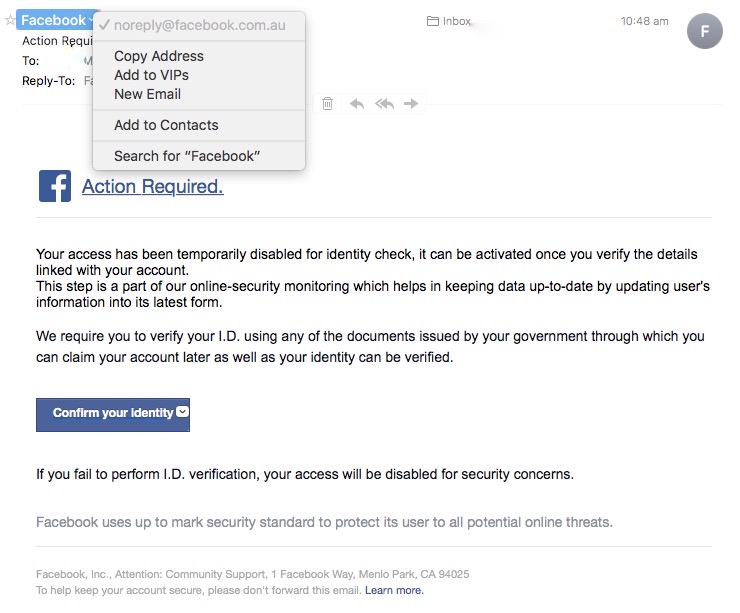The image size is (740, 613).
Task: Toggle the star flag beside Facebook sender
Action: pos(10,20)
